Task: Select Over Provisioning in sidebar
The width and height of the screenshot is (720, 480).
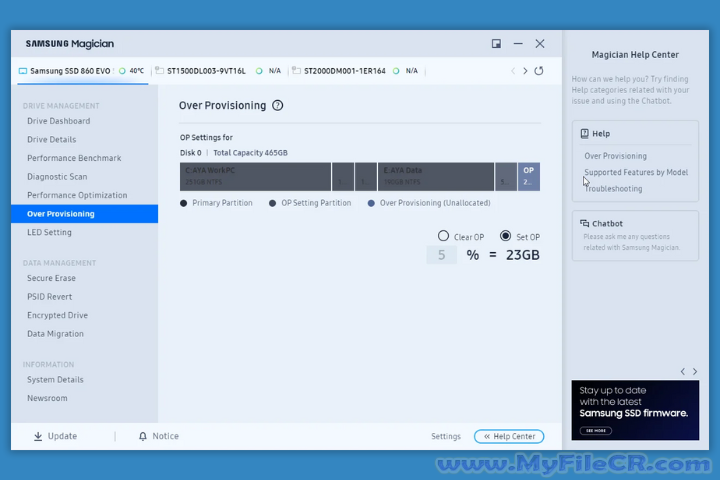Action: pos(84,214)
